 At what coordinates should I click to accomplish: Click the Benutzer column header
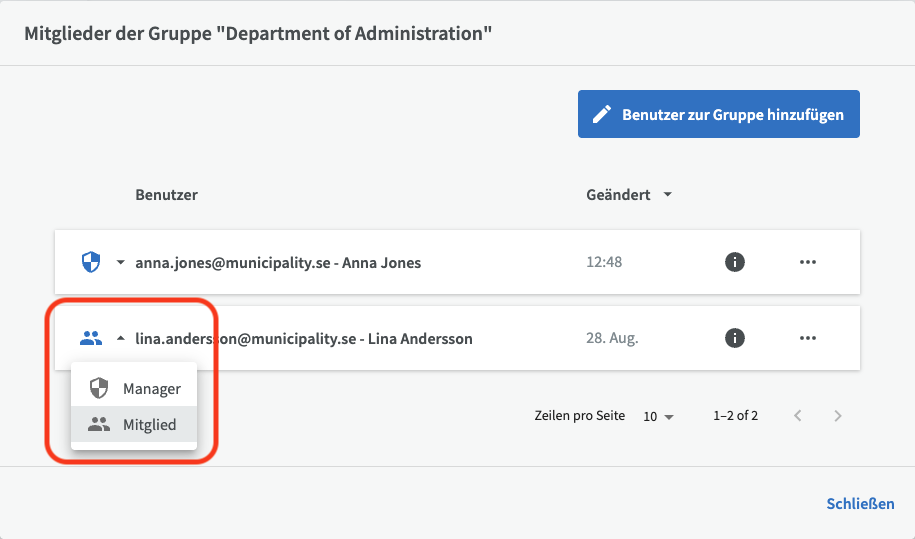[166, 195]
